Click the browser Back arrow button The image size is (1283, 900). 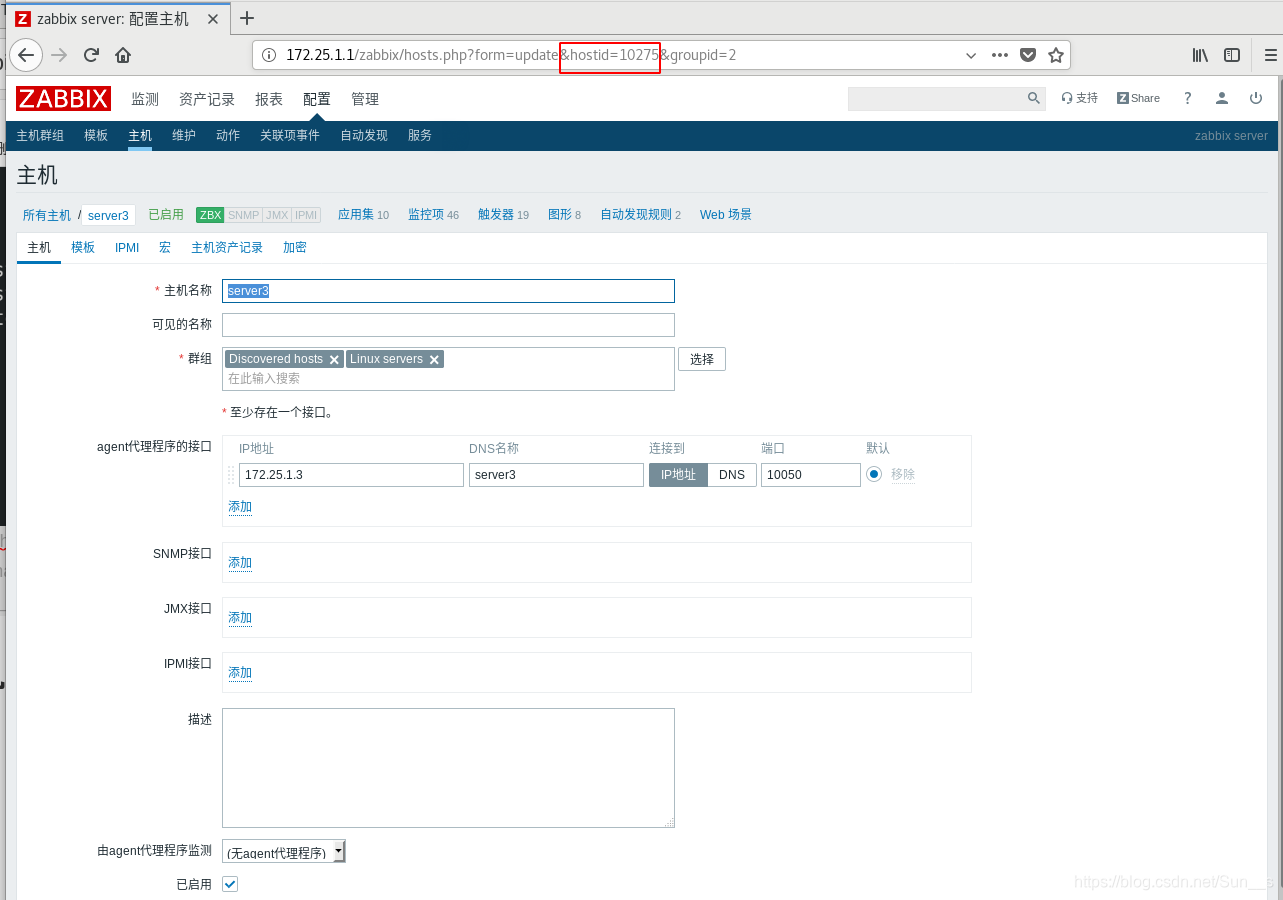pos(26,55)
